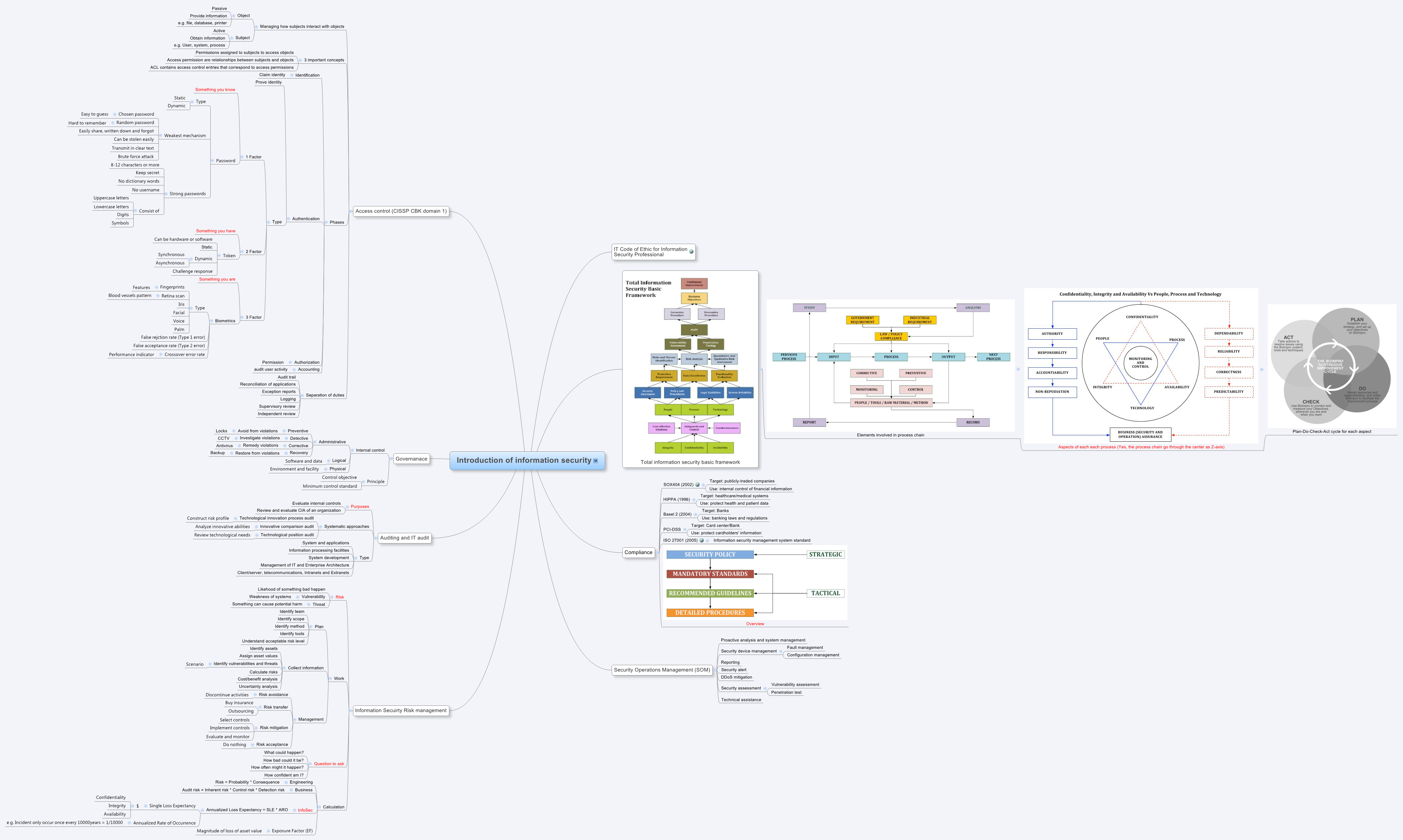This screenshot has height=840, width=1403.
Task: Select the 'DDoS mitigation' subtopic
Action: 737,677
